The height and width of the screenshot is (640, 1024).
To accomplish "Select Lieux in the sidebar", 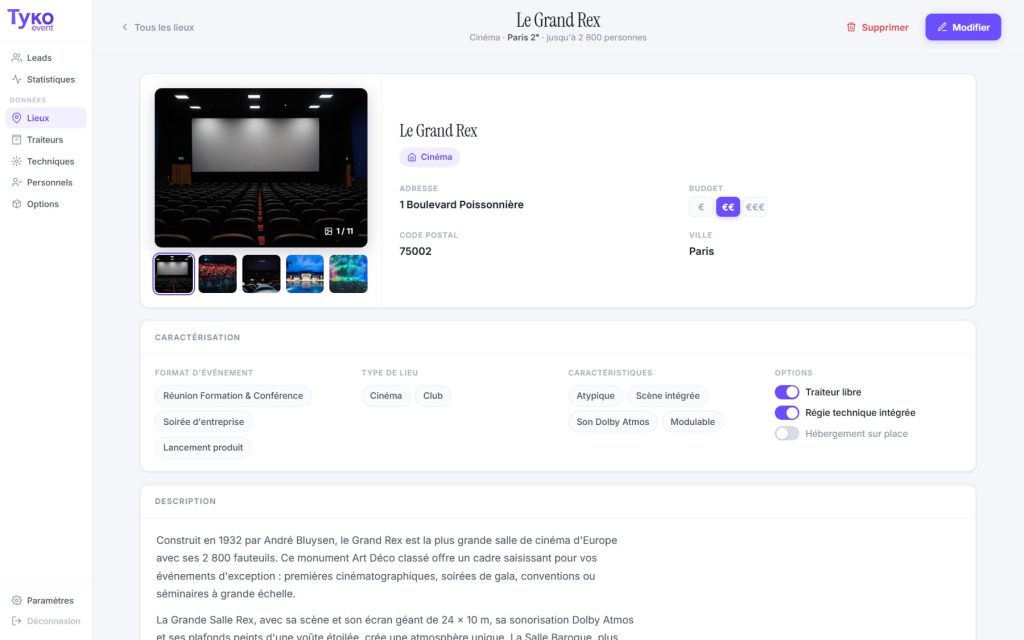I will click(x=46, y=118).
